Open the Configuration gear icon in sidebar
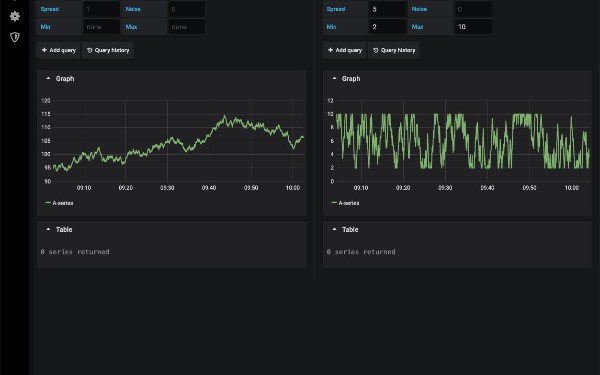The height and width of the screenshot is (375, 600). point(15,16)
